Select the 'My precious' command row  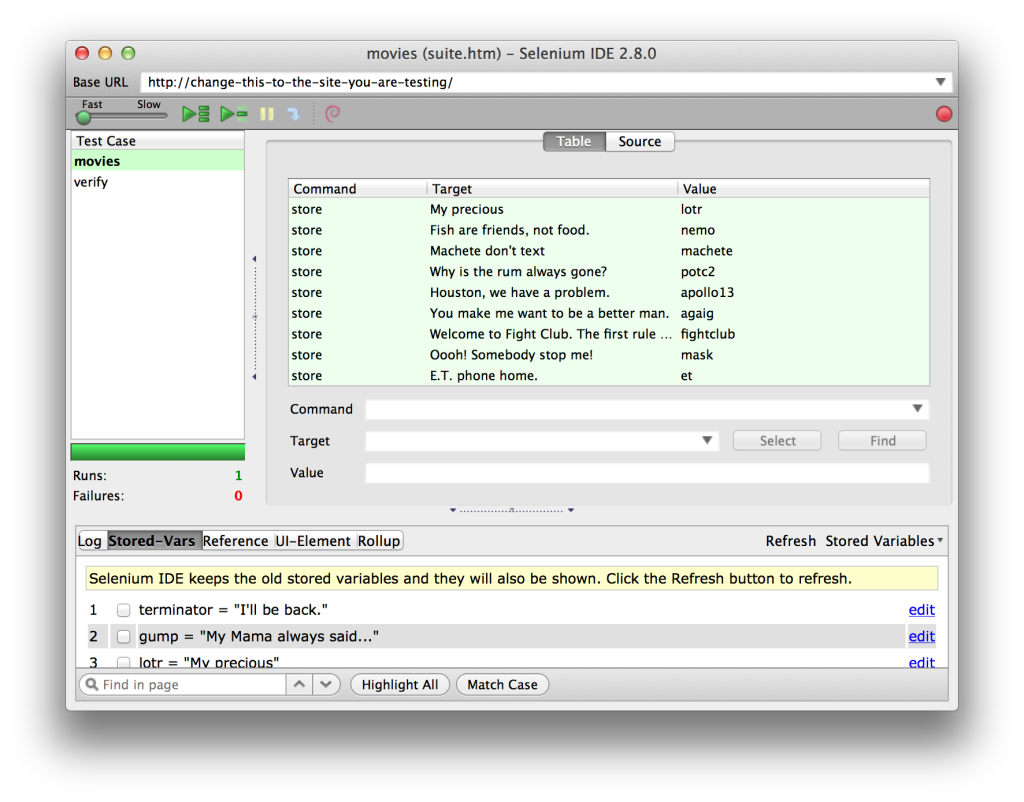pyautogui.click(x=609, y=209)
